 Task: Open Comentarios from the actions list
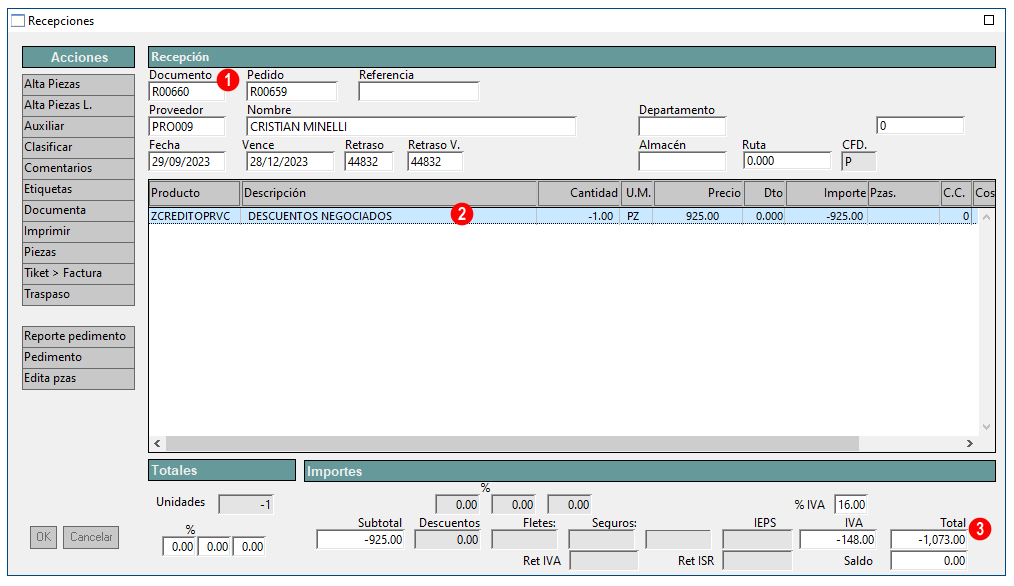click(x=78, y=168)
